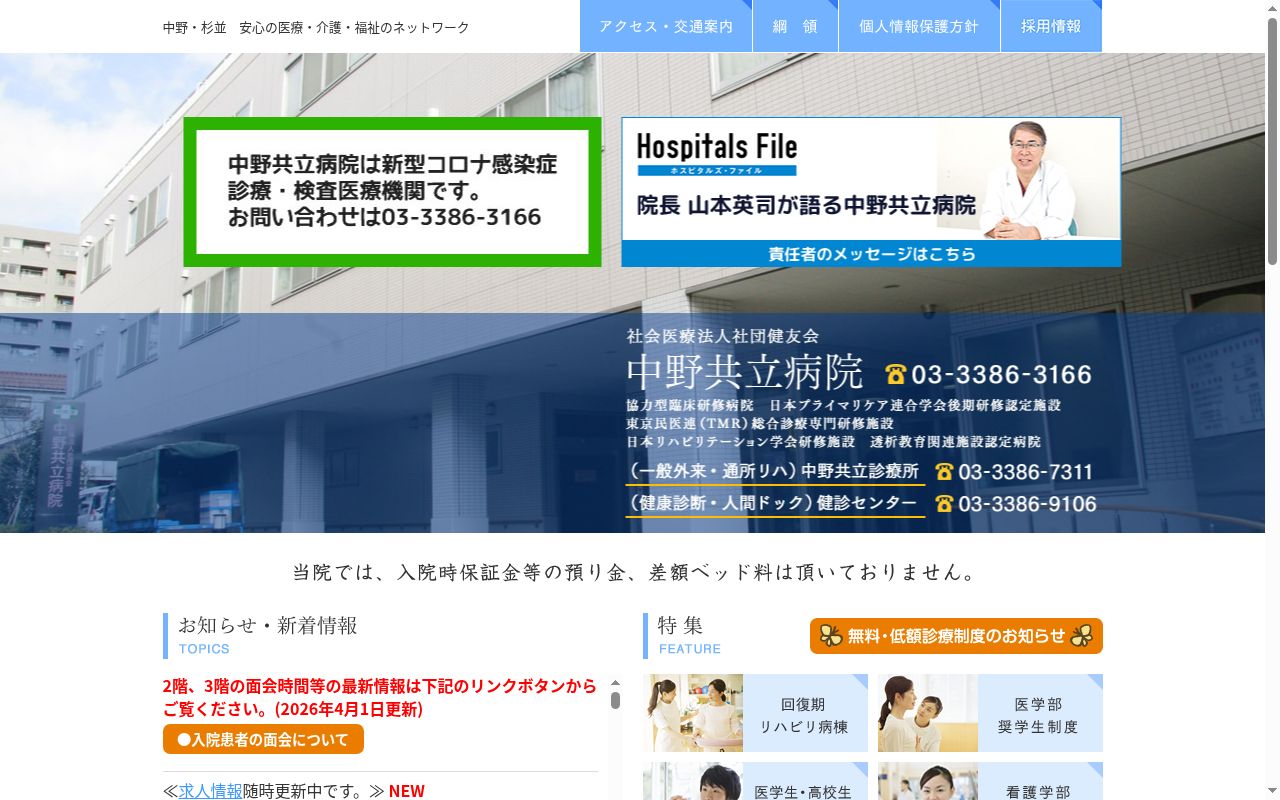
Task: Click 無料・低額診療制度のお知らせ button
Action: coord(956,636)
